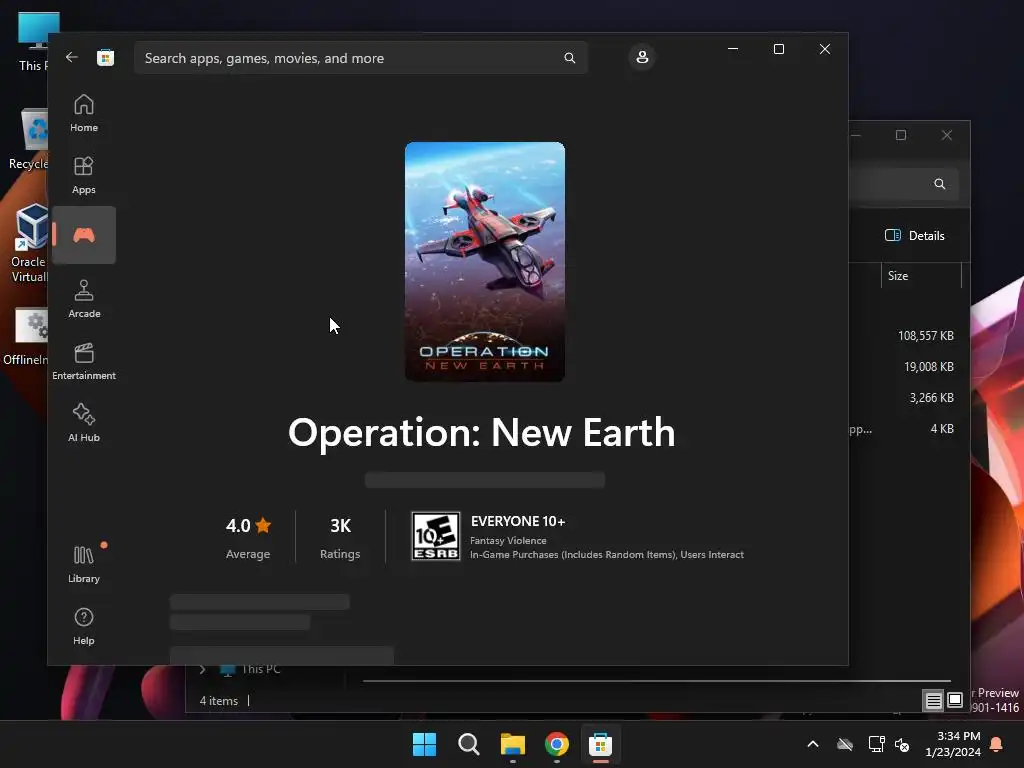Expand This PC tree node in Explorer
The height and width of the screenshot is (768, 1024).
point(202,669)
